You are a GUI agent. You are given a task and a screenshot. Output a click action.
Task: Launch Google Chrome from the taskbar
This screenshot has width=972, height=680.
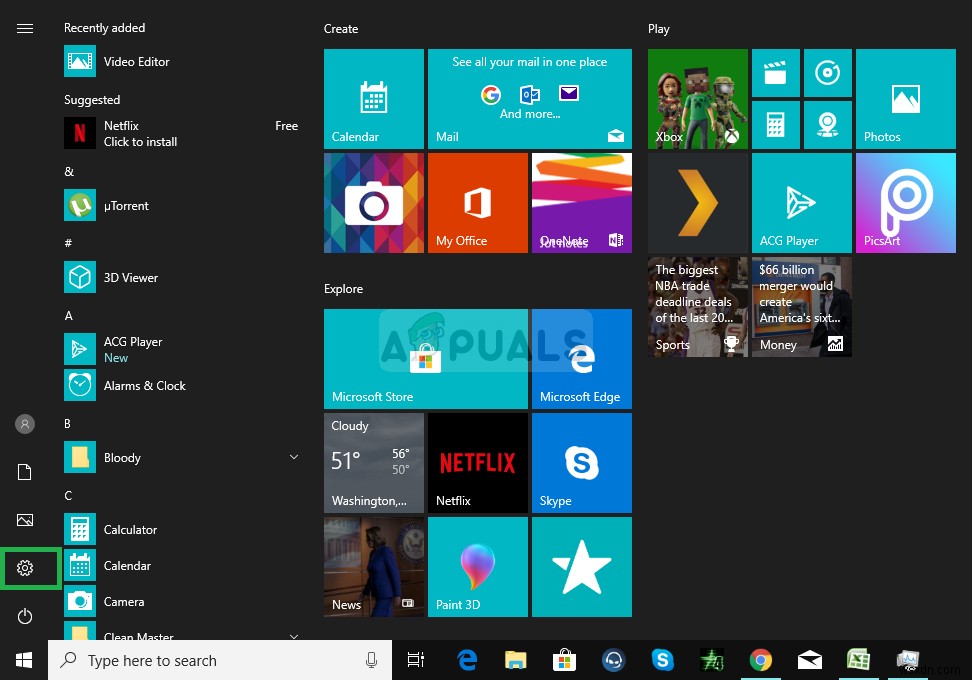[x=761, y=660]
